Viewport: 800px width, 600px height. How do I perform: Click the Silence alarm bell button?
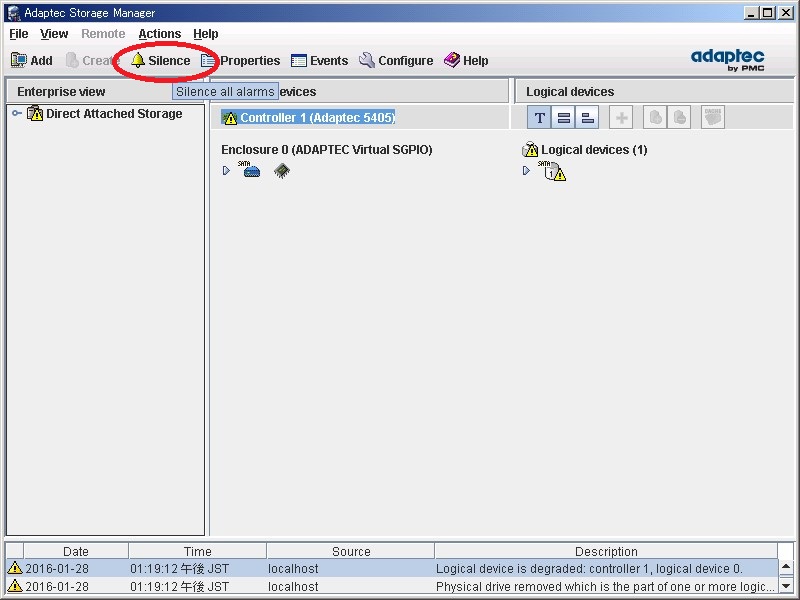pyautogui.click(x=160, y=61)
